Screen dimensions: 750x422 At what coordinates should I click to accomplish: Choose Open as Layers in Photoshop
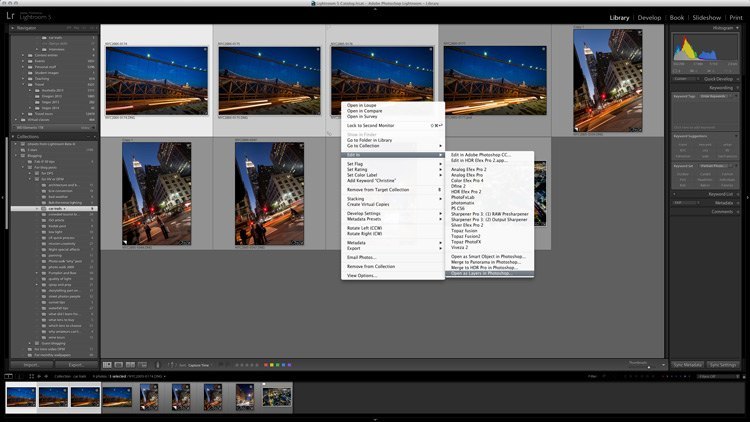[x=489, y=274]
